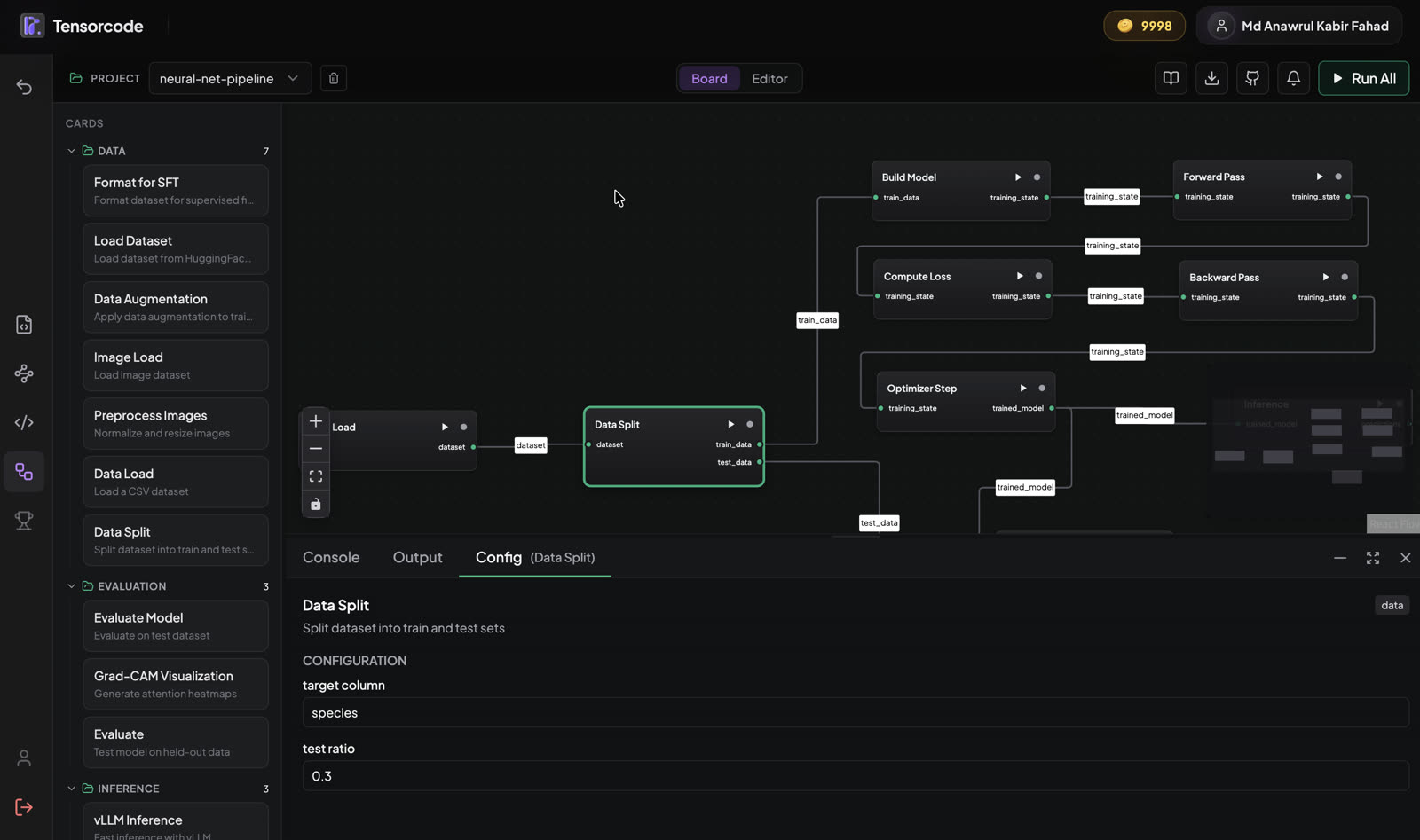
Task: Run the Build Model node with its play icon
Action: click(x=1018, y=177)
